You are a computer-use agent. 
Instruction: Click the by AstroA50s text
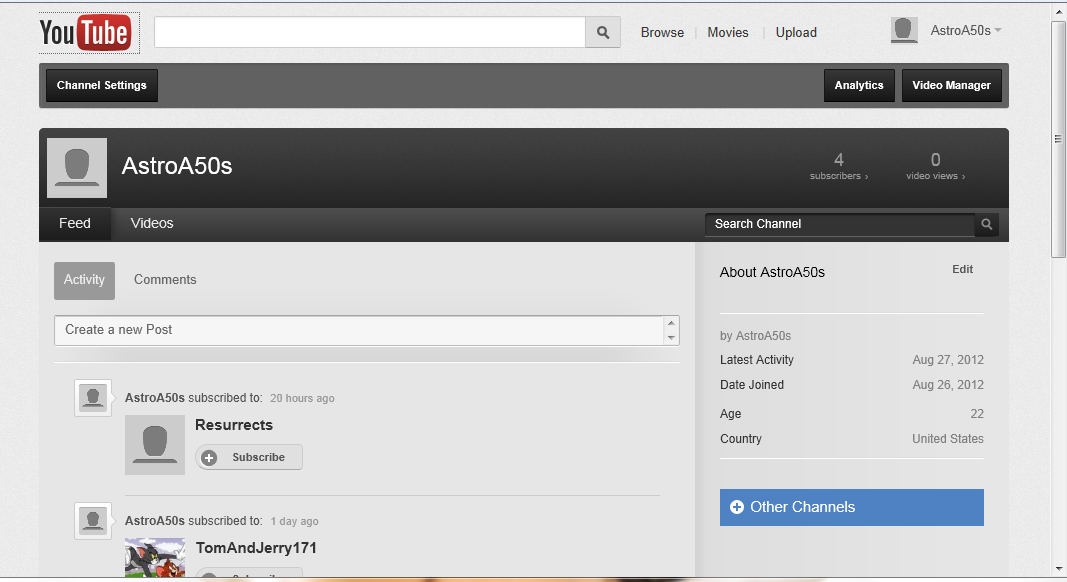[x=755, y=336]
